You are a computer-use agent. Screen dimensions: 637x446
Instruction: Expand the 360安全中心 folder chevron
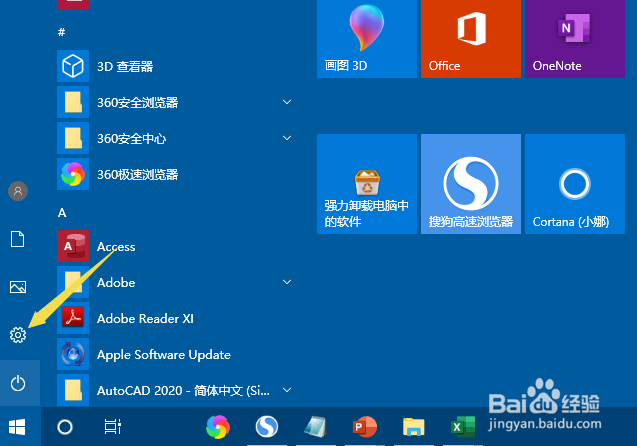pyautogui.click(x=287, y=138)
